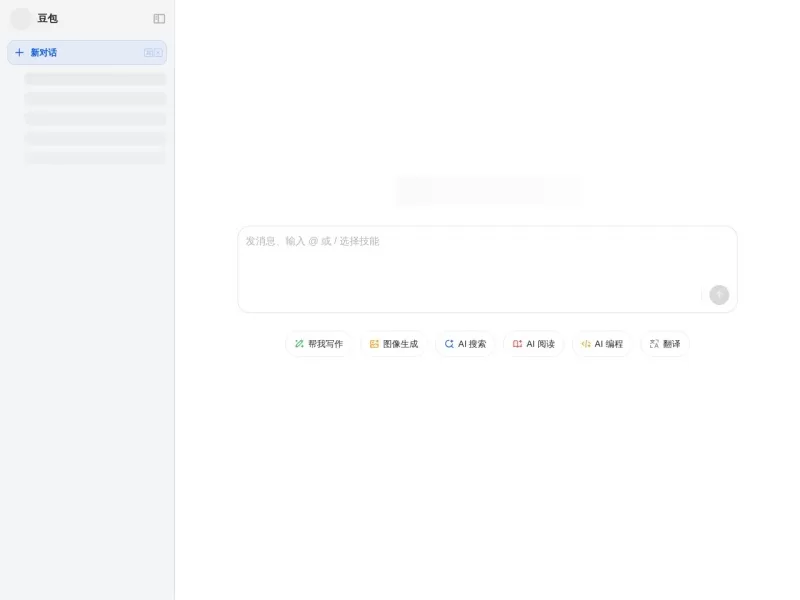
Task: Select the last chat history entry
Action: pyautogui.click(x=94, y=158)
